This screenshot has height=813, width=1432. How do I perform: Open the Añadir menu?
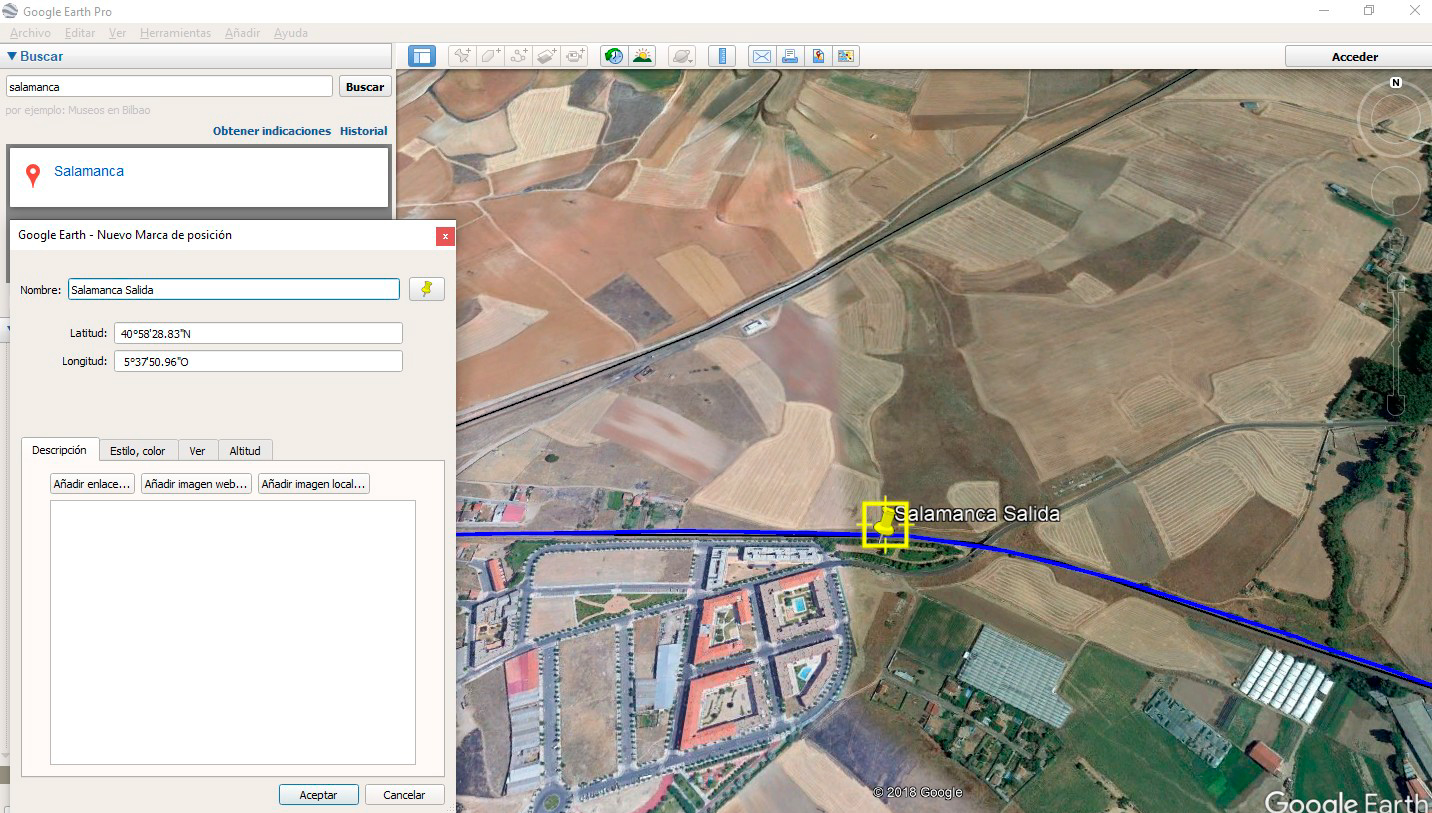pos(243,33)
